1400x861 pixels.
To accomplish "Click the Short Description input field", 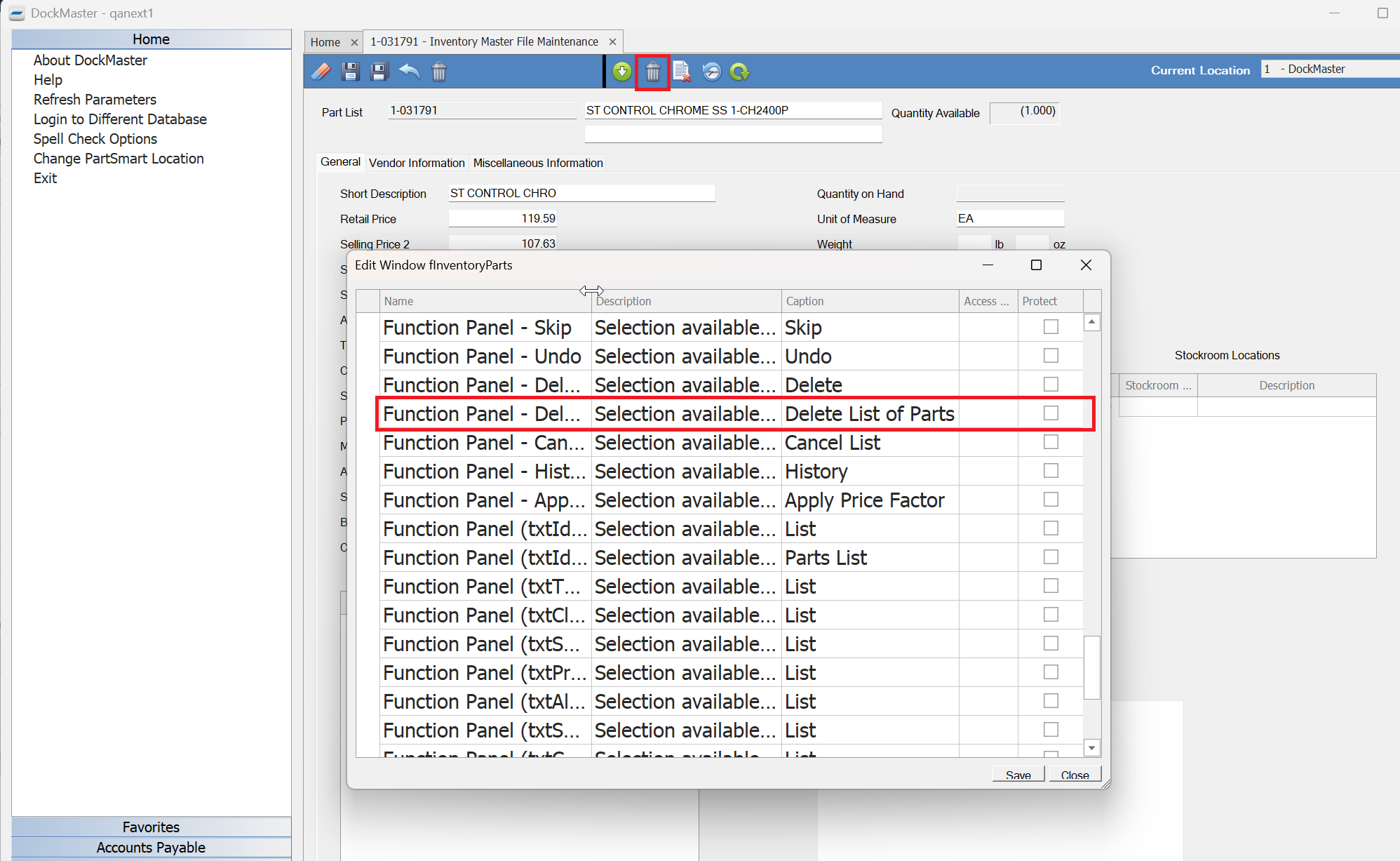I will 581,193.
